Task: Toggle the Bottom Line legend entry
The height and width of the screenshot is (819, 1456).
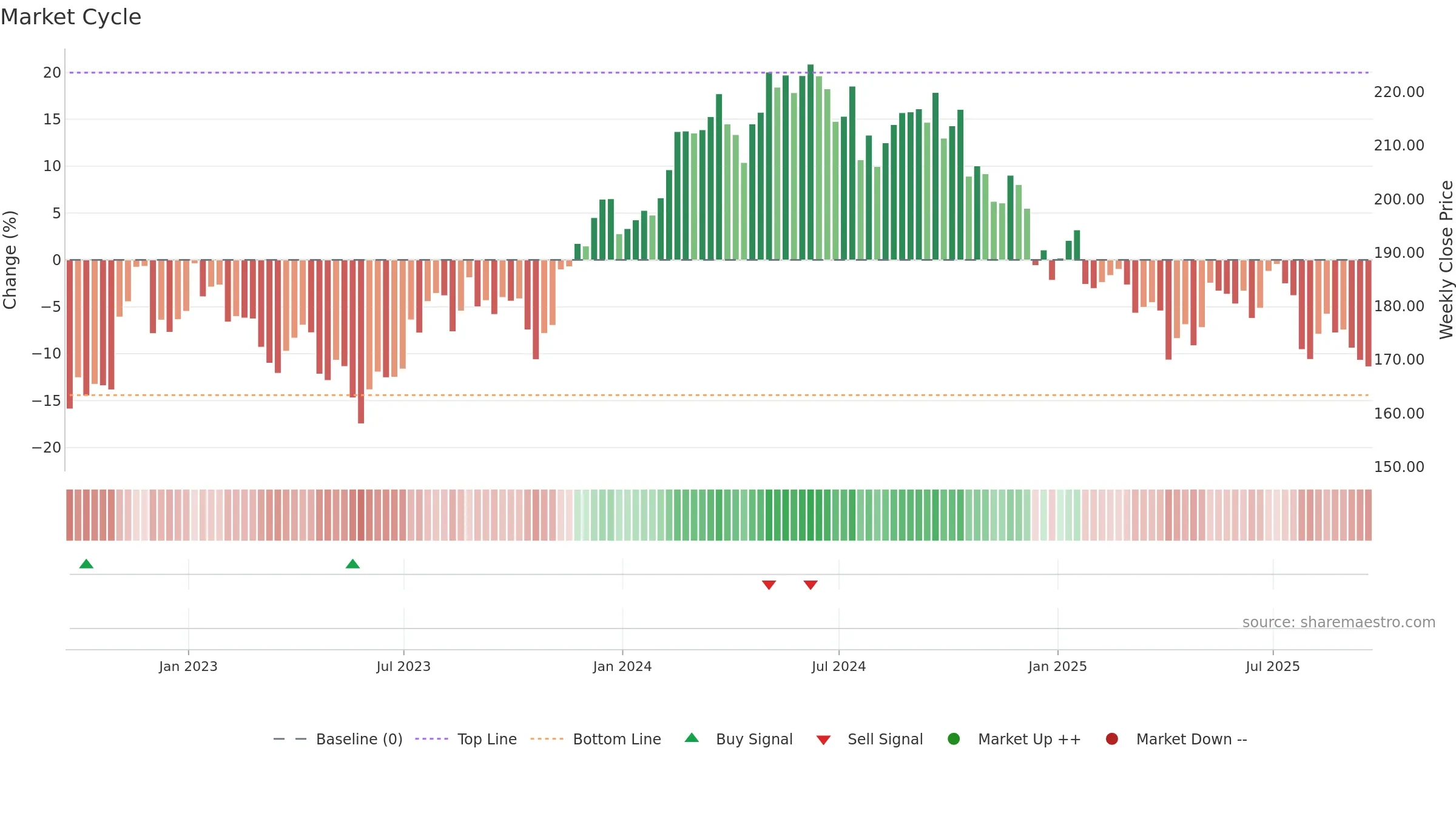Action: tap(595, 739)
